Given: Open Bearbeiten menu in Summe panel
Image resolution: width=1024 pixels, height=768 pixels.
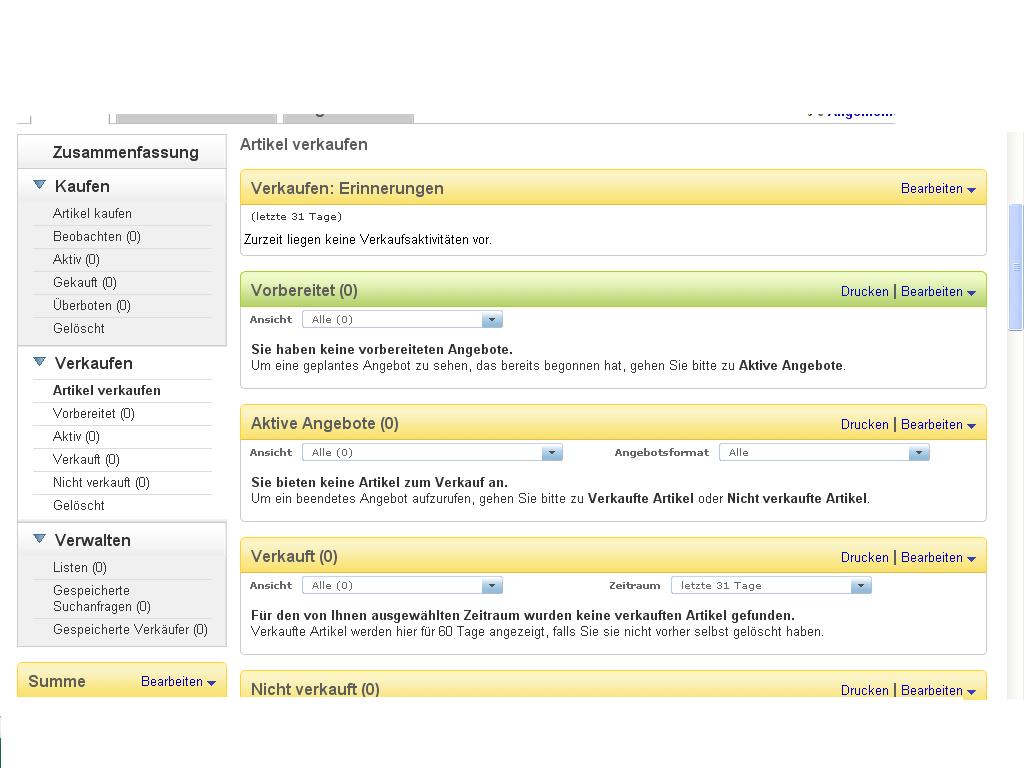Looking at the screenshot, I should (x=178, y=681).
